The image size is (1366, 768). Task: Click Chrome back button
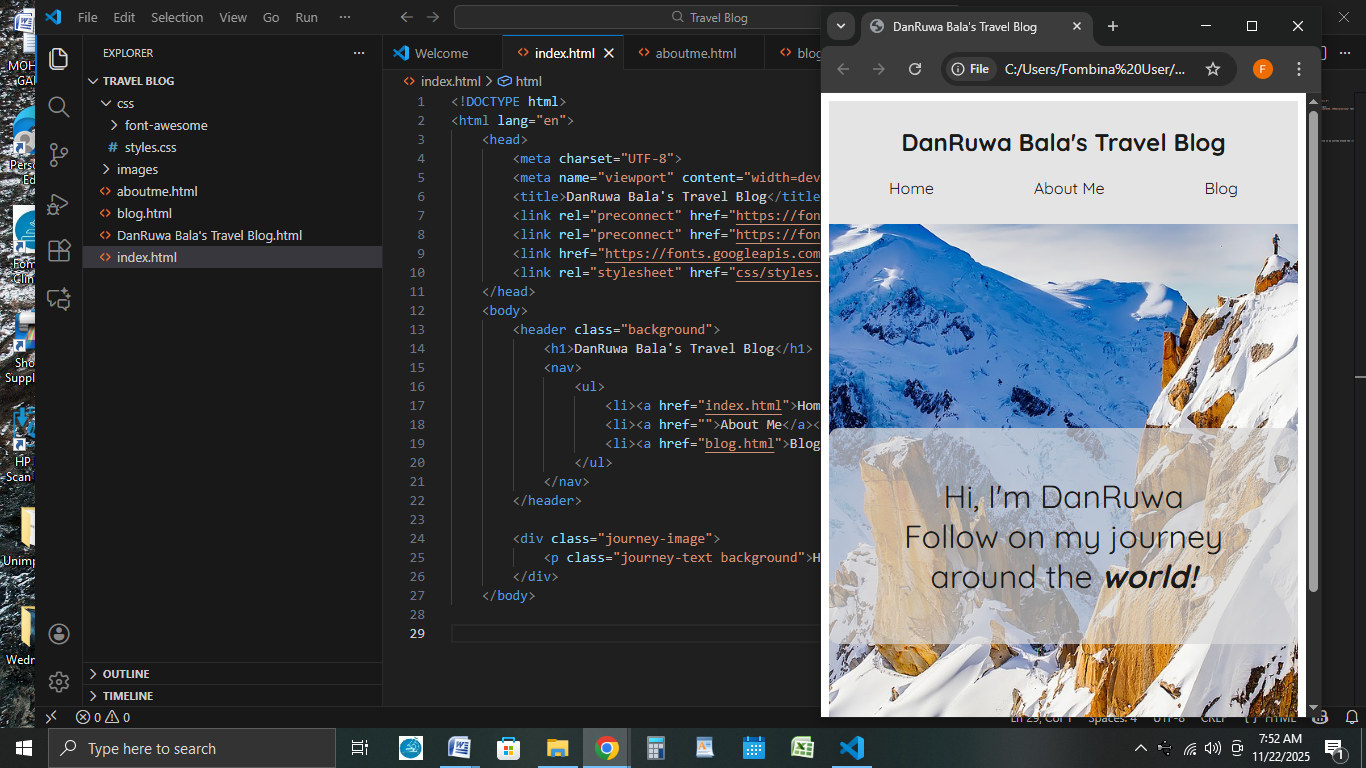[843, 69]
